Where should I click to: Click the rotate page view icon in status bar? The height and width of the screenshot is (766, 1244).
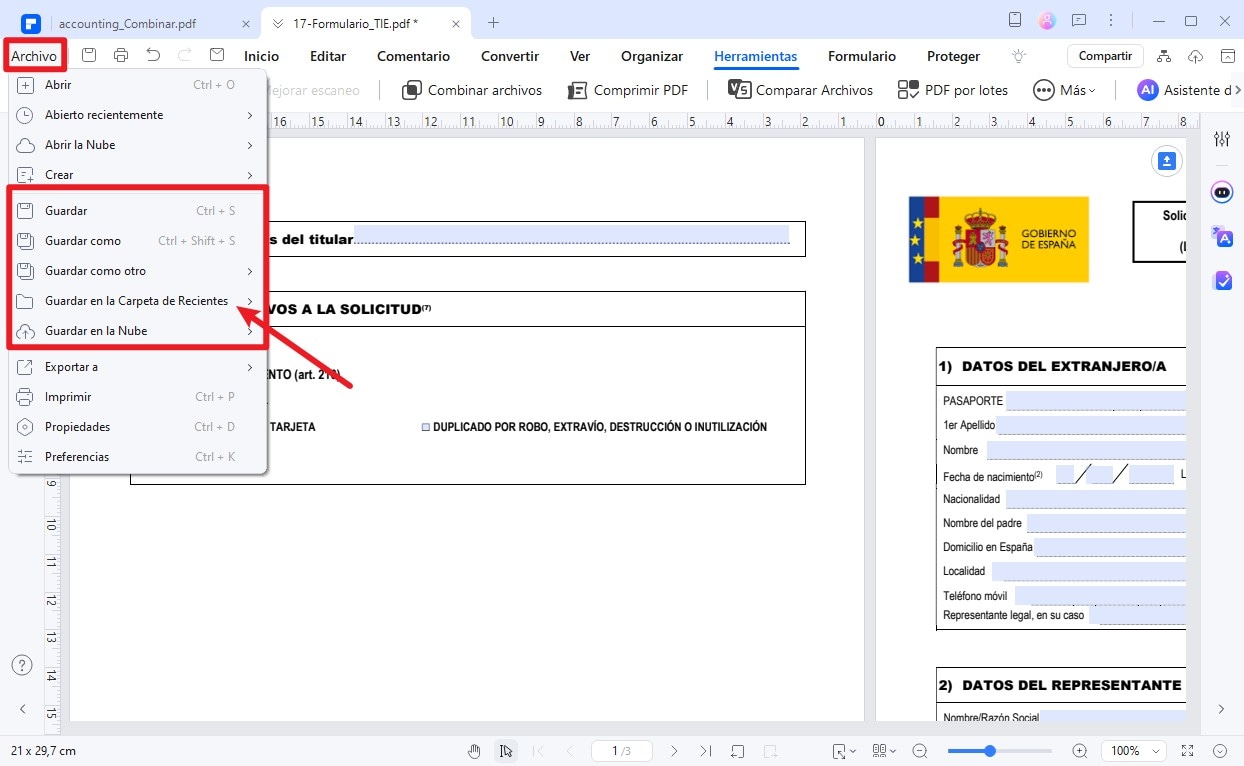pyautogui.click(x=738, y=751)
